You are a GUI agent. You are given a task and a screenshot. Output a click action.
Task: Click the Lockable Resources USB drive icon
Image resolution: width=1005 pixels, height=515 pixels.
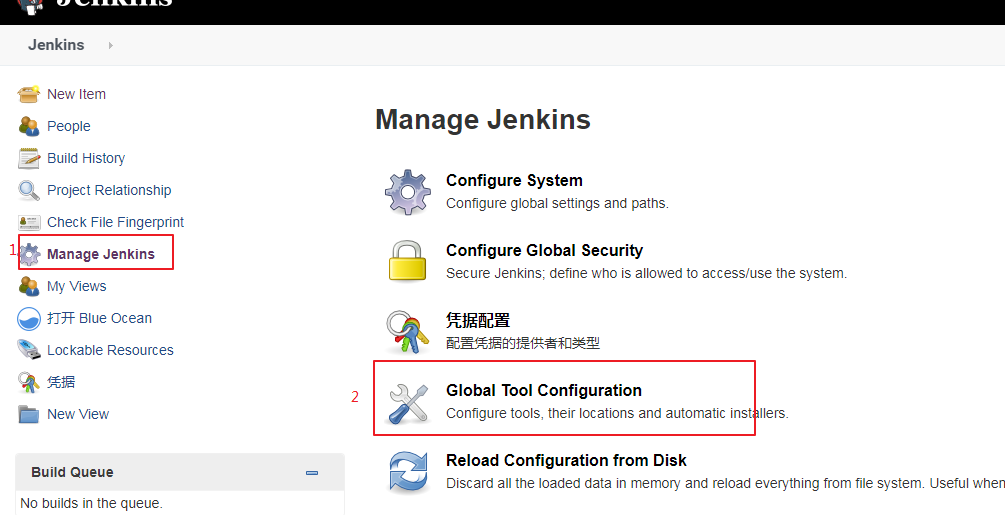(29, 350)
